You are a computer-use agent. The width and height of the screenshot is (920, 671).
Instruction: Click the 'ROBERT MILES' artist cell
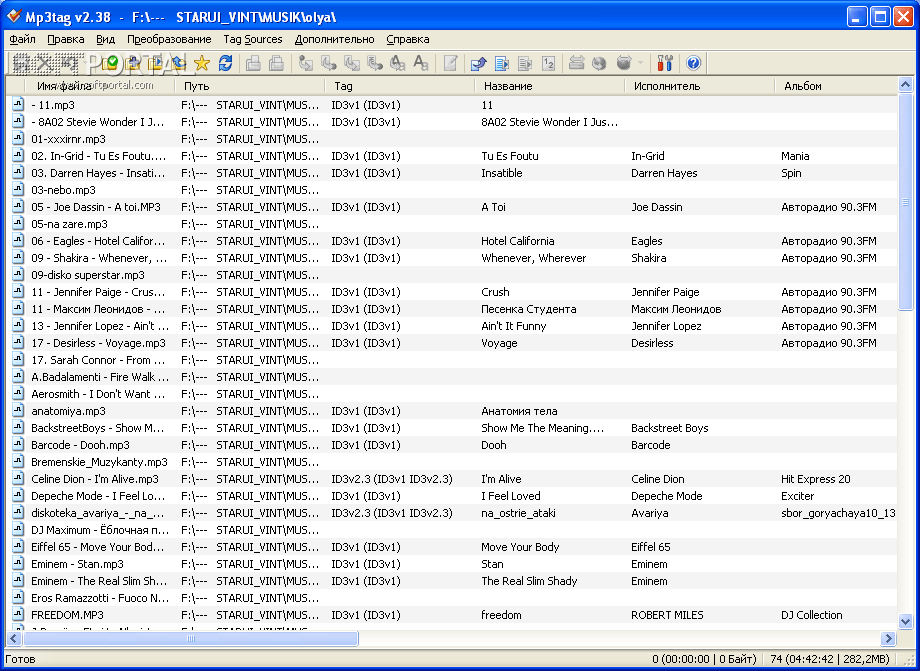[667, 615]
